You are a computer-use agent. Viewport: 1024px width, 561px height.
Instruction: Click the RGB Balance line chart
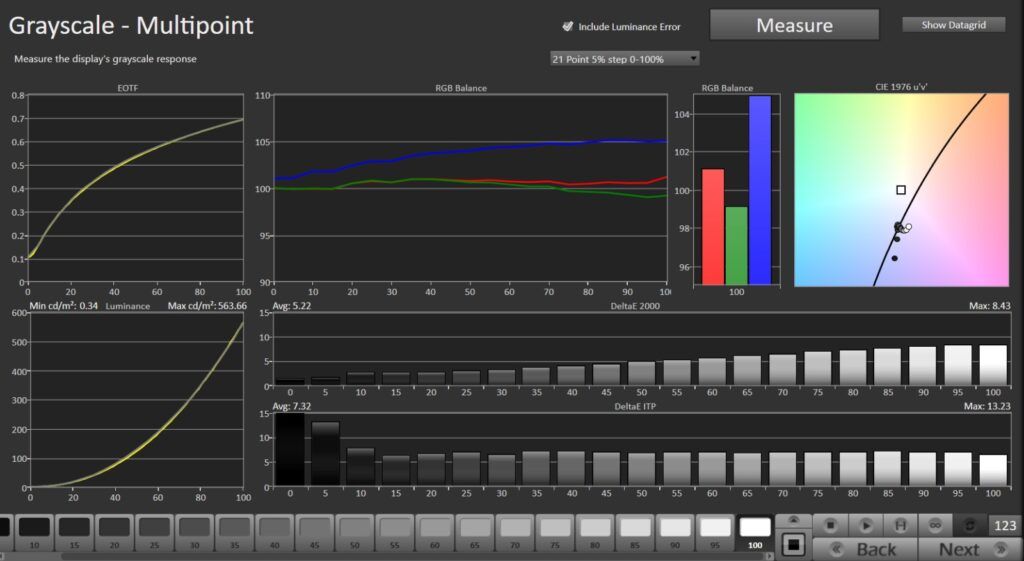[470, 189]
